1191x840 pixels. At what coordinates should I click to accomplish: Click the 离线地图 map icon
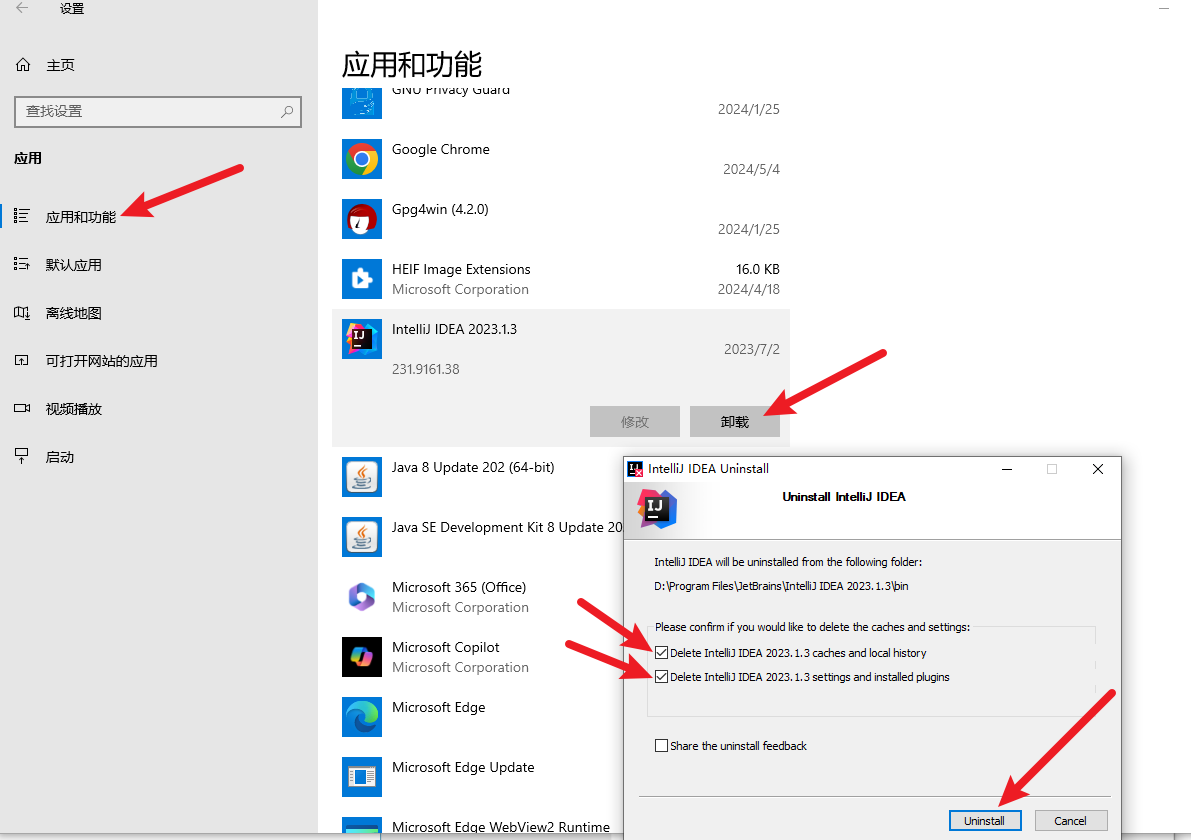pos(22,312)
